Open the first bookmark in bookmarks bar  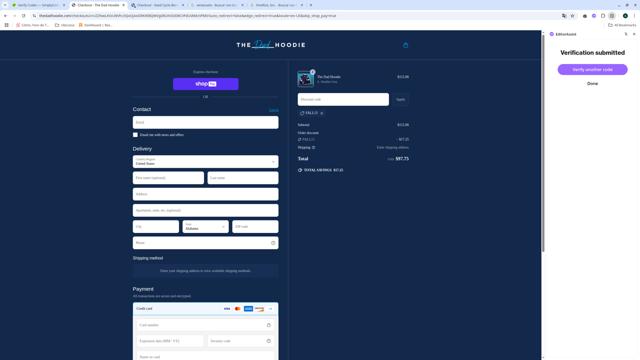(32, 25)
